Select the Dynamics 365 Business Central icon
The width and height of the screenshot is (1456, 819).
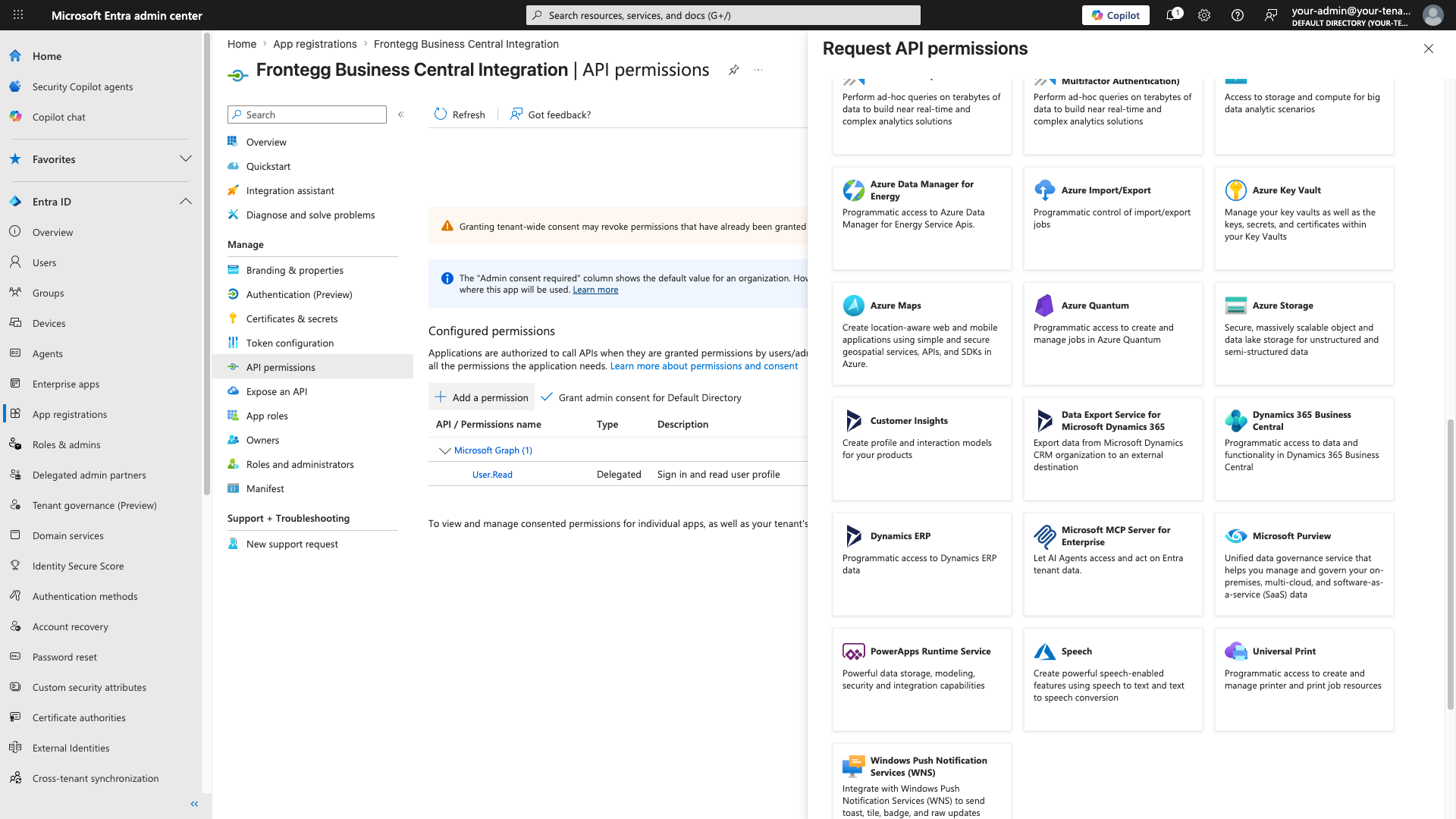pyautogui.click(x=1235, y=421)
